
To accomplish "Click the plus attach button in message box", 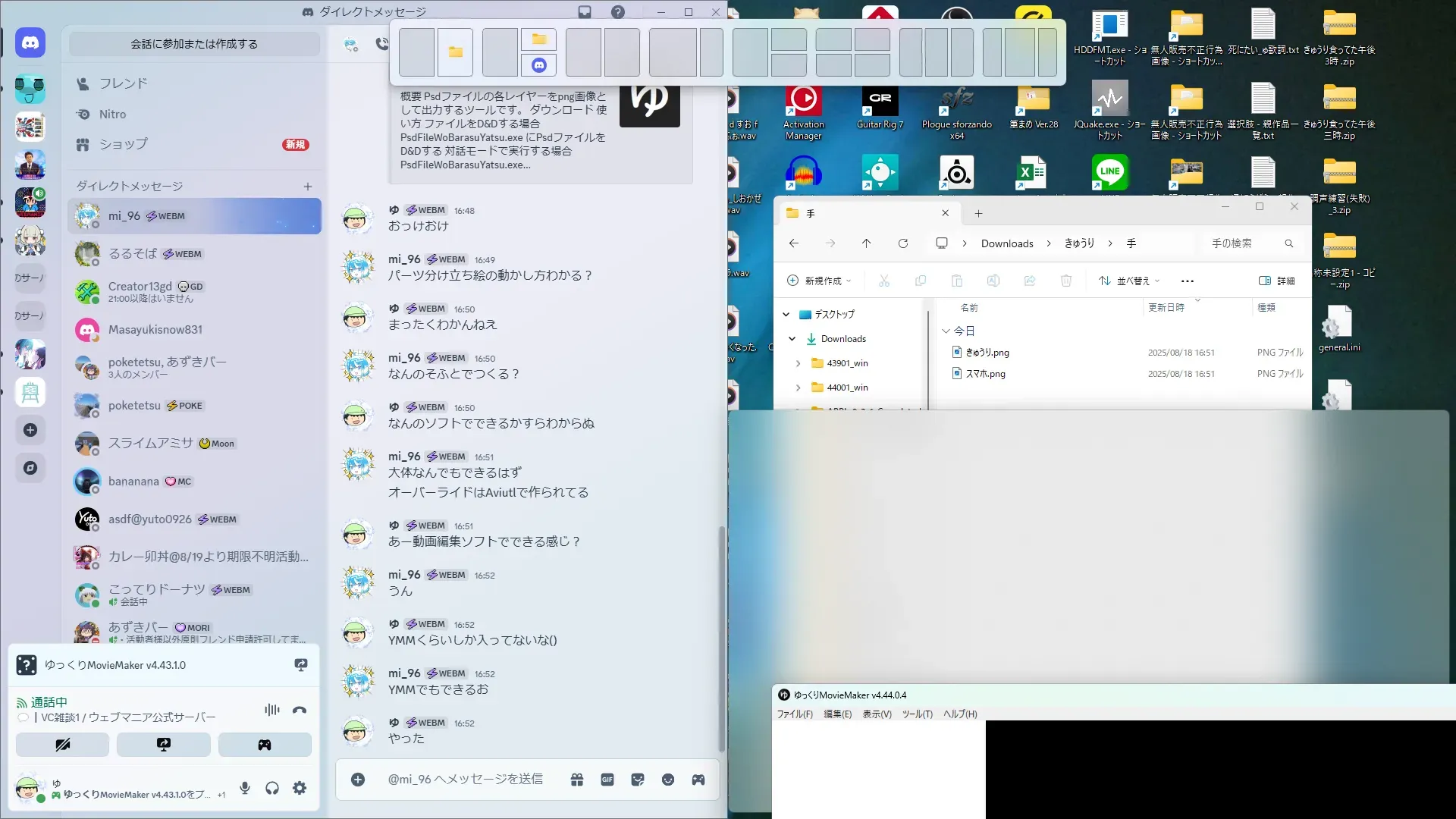I will [x=358, y=780].
